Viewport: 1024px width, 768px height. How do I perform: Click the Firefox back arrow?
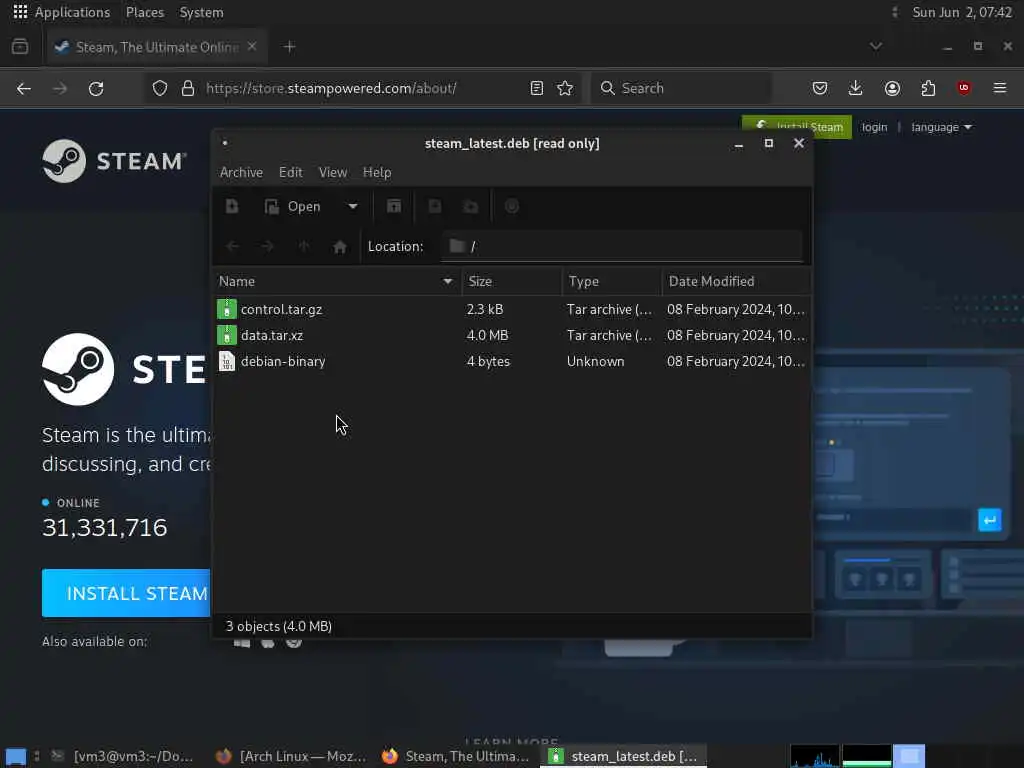(24, 88)
